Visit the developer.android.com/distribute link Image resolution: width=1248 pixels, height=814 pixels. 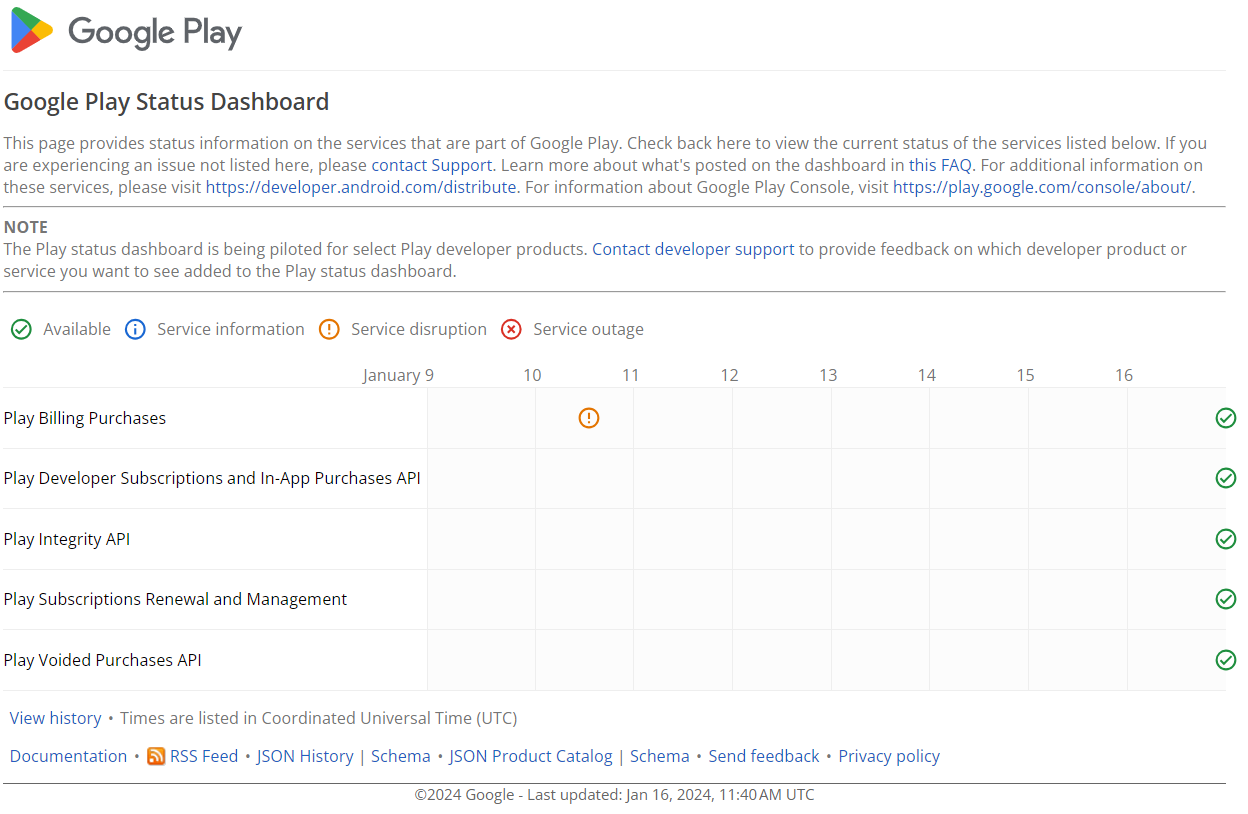[x=361, y=187]
